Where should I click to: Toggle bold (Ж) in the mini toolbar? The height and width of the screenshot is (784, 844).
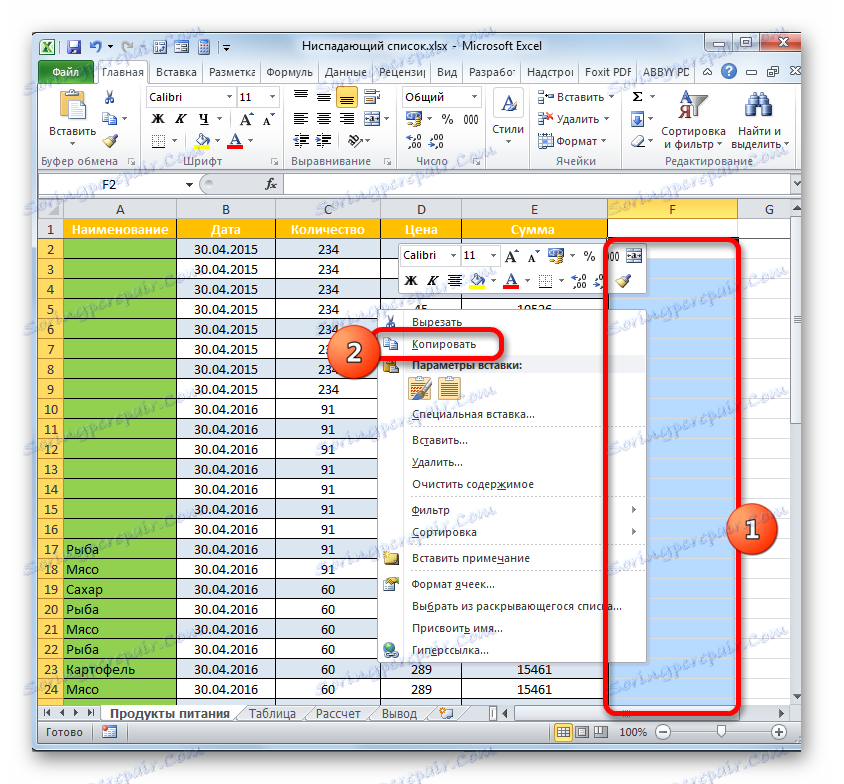point(411,280)
